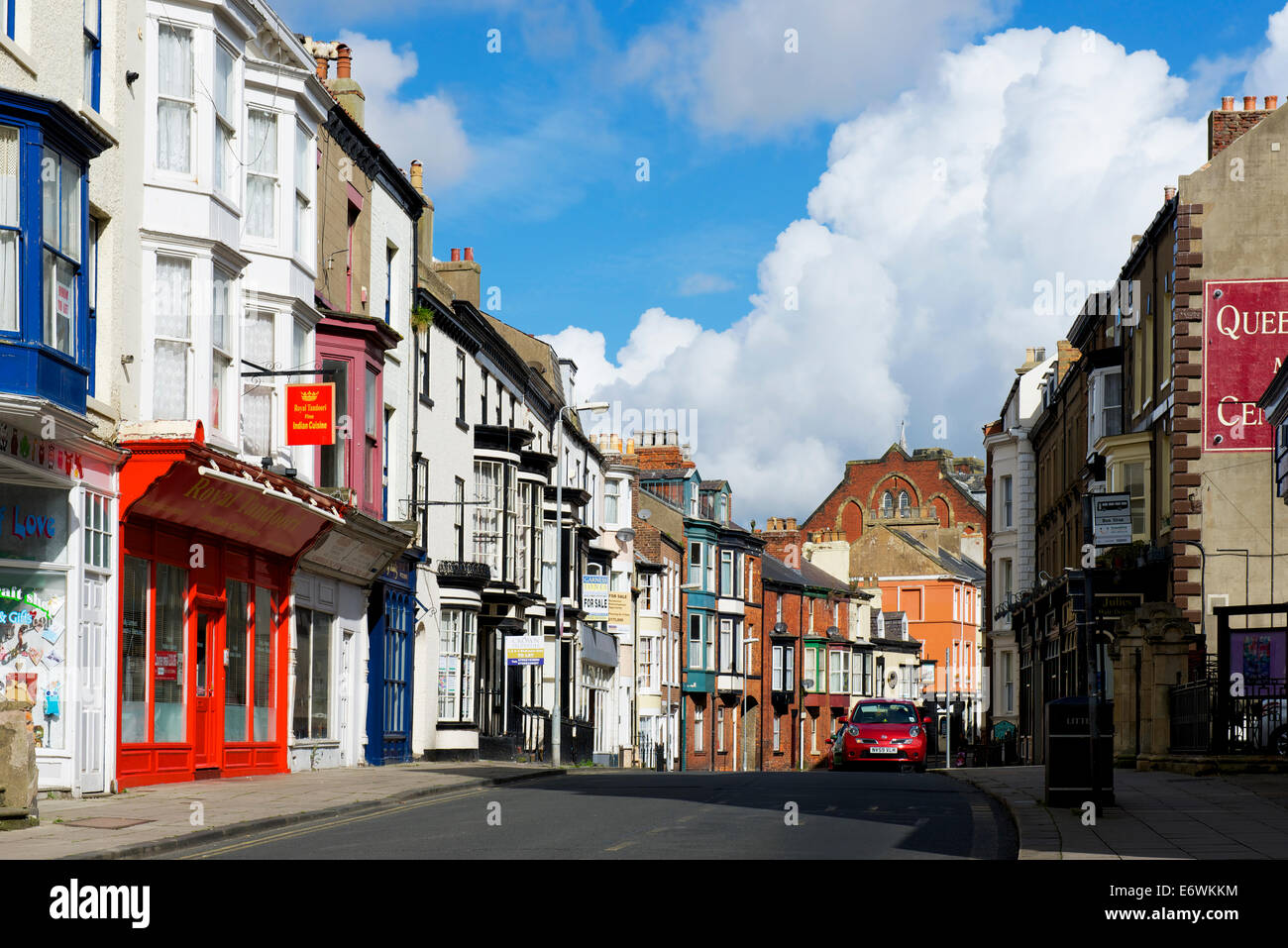This screenshot has height=948, width=1288.
Task: Click the Crown TO LET sign board
Action: [524, 650]
